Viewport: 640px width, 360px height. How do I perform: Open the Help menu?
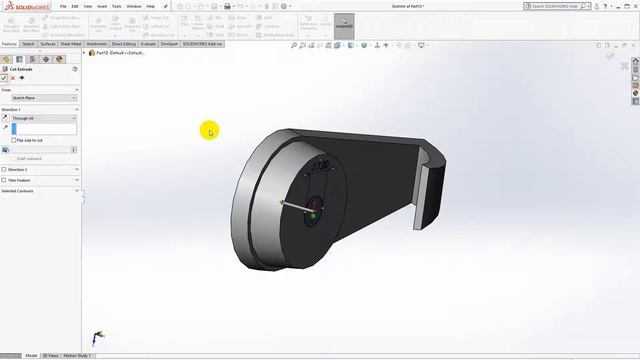(x=151, y=6)
